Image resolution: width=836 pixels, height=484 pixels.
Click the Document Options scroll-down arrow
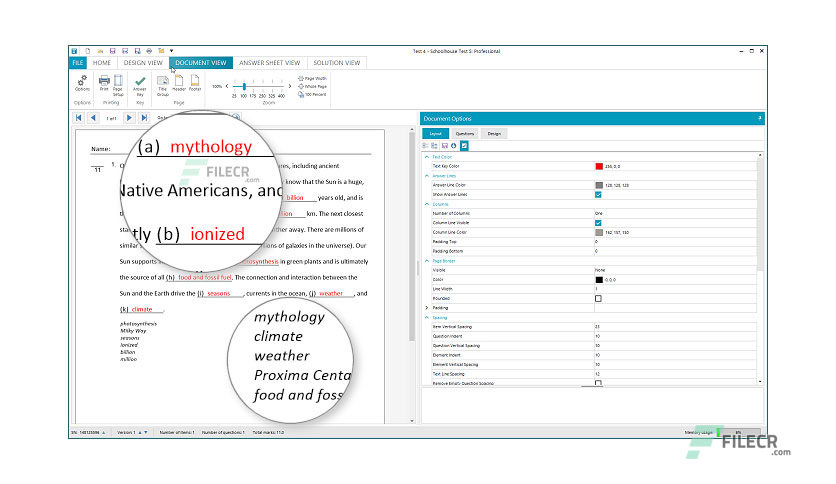pos(760,382)
